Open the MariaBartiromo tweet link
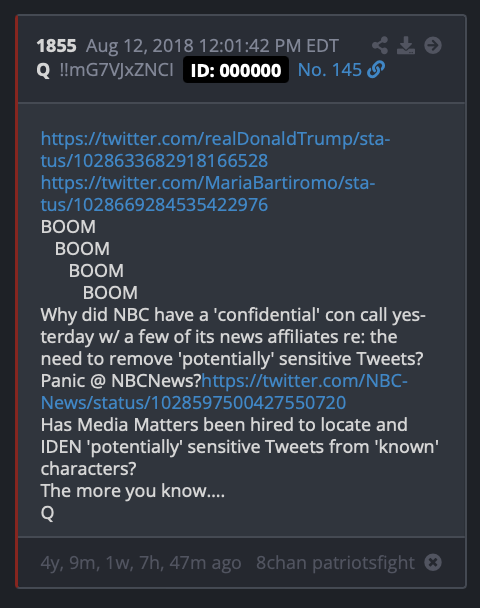 click(208, 193)
